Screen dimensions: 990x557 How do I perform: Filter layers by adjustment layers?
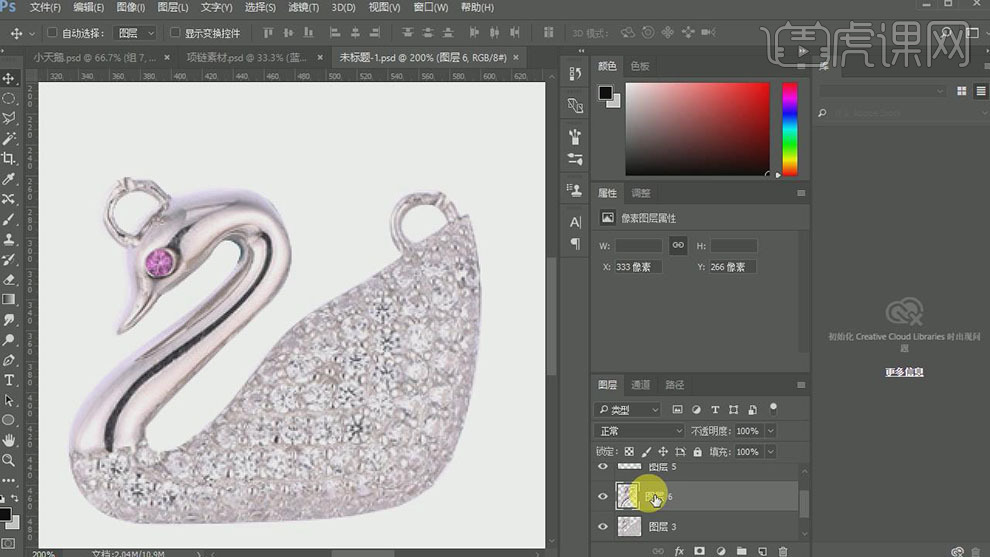click(x=696, y=410)
